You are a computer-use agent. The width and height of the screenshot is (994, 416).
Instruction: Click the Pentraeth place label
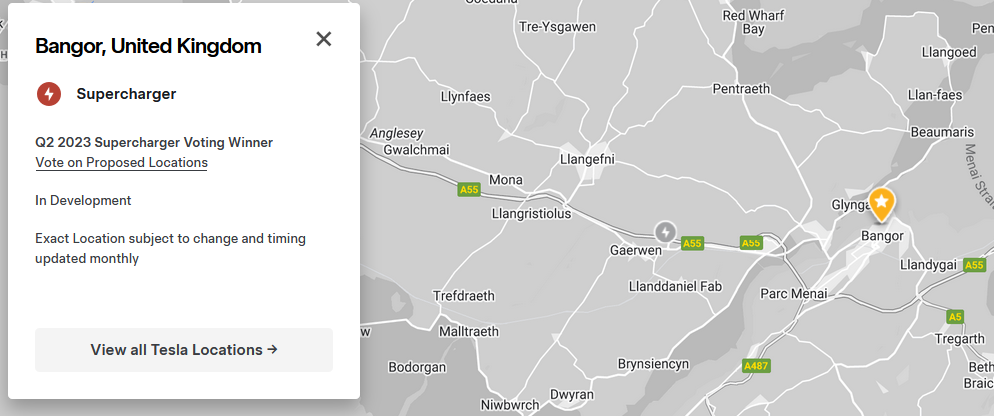click(x=741, y=89)
